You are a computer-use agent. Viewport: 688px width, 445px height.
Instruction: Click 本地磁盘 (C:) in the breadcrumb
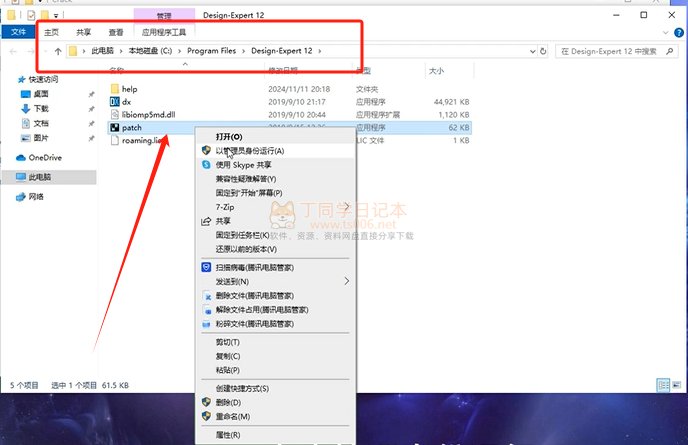150,51
